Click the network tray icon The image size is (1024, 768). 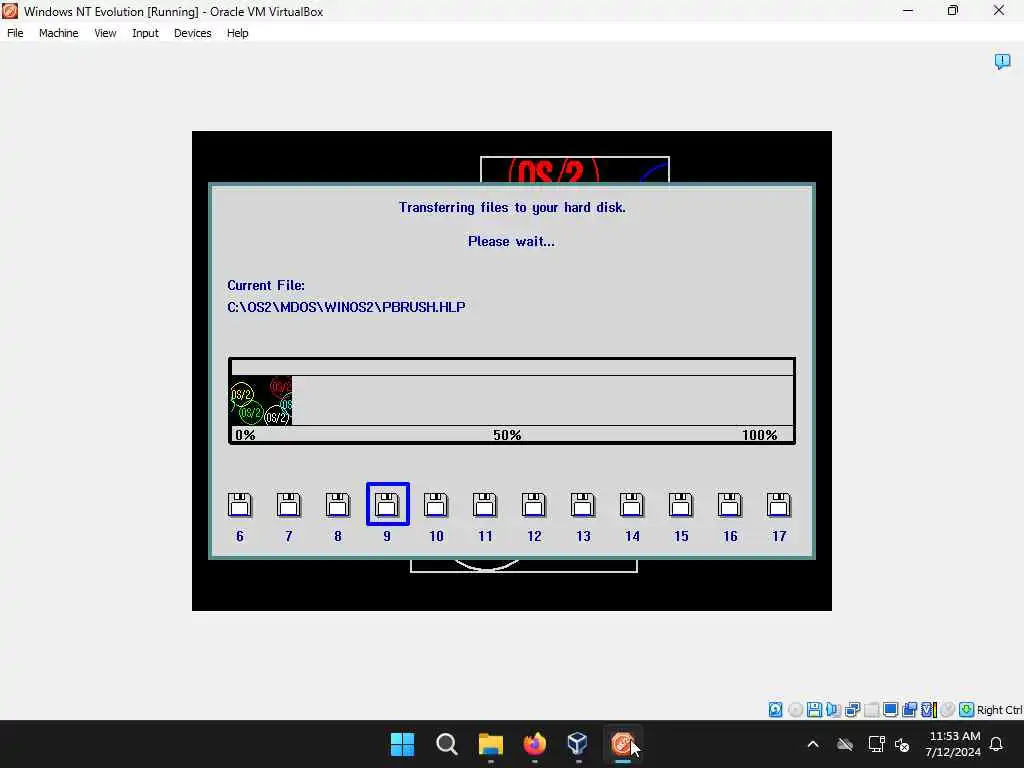(876, 744)
